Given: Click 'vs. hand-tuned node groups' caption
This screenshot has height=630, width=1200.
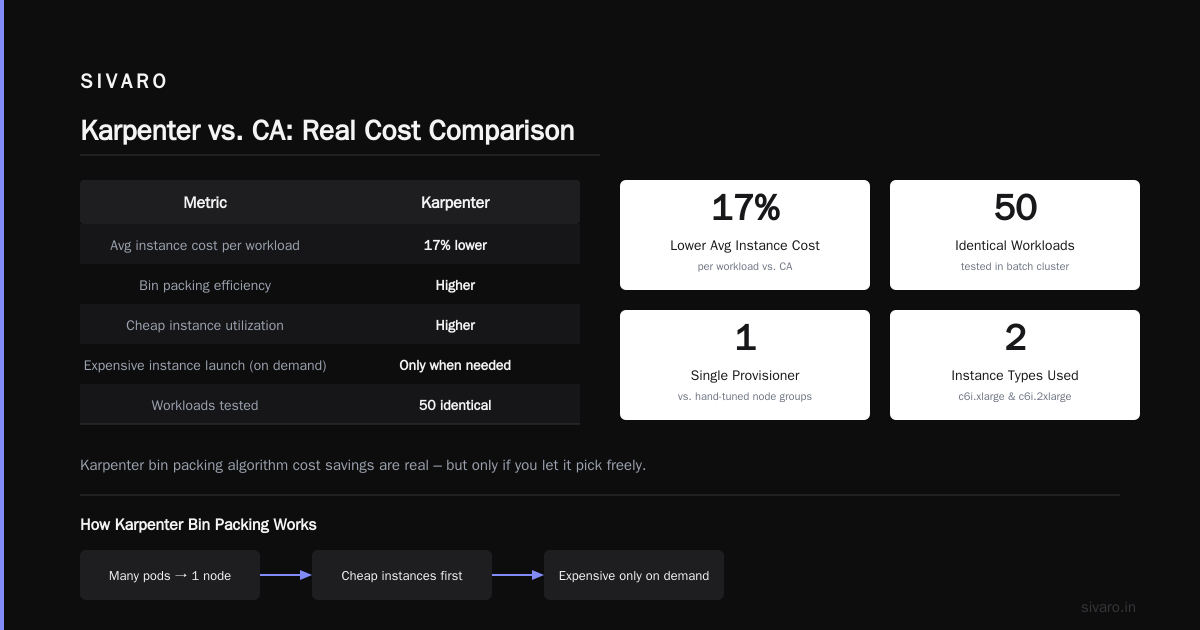Looking at the screenshot, I should (x=745, y=396).
